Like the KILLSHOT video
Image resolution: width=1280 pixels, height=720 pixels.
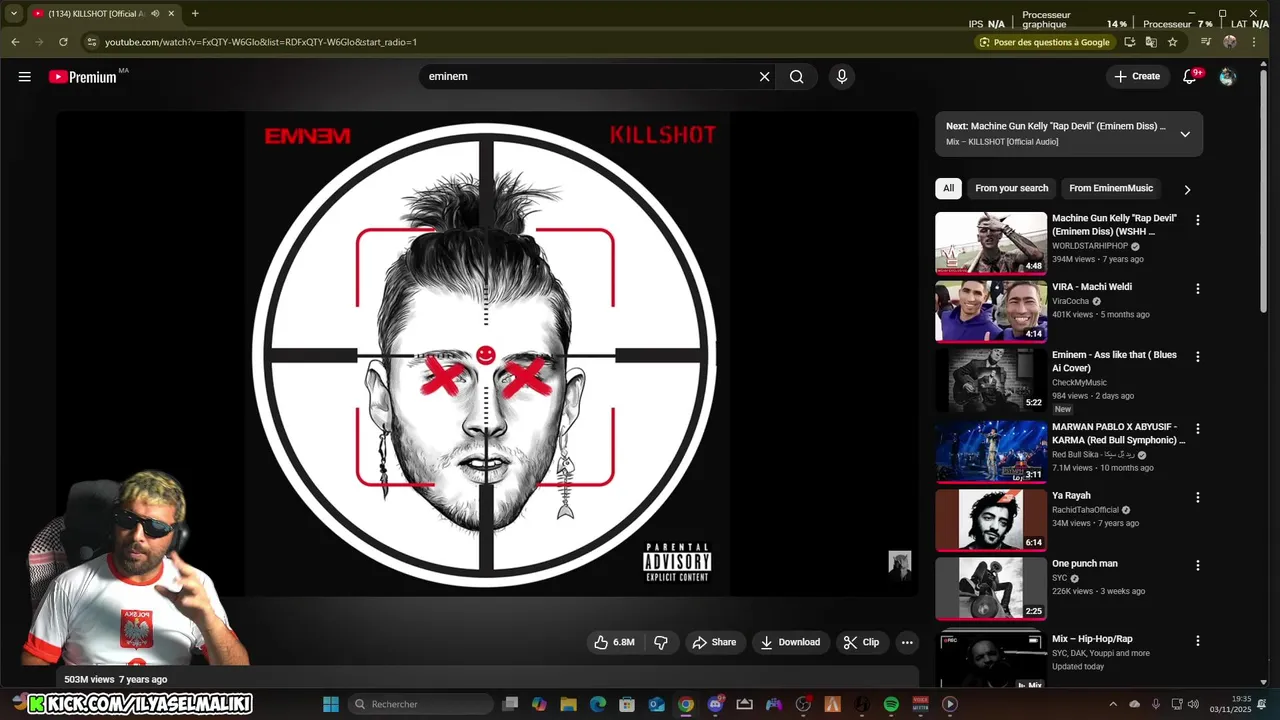click(615, 642)
